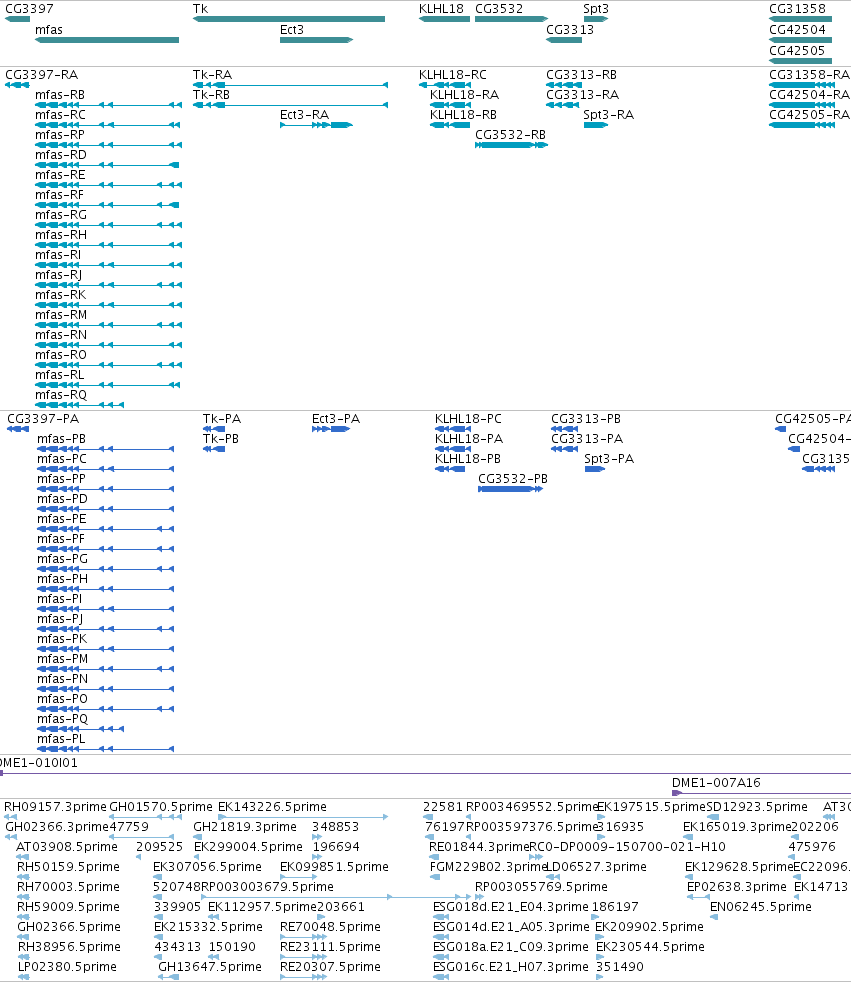
Task: Select the KLHL18-RB transcript label
Action: click(x=463, y=115)
